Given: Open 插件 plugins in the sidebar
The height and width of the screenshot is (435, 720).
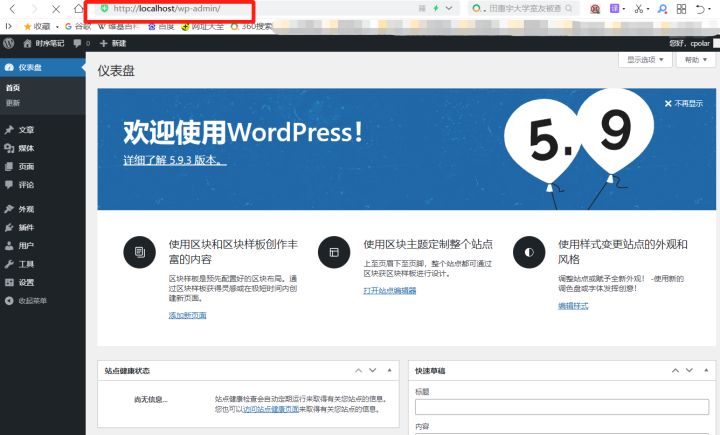Looking at the screenshot, I should coord(42,227).
